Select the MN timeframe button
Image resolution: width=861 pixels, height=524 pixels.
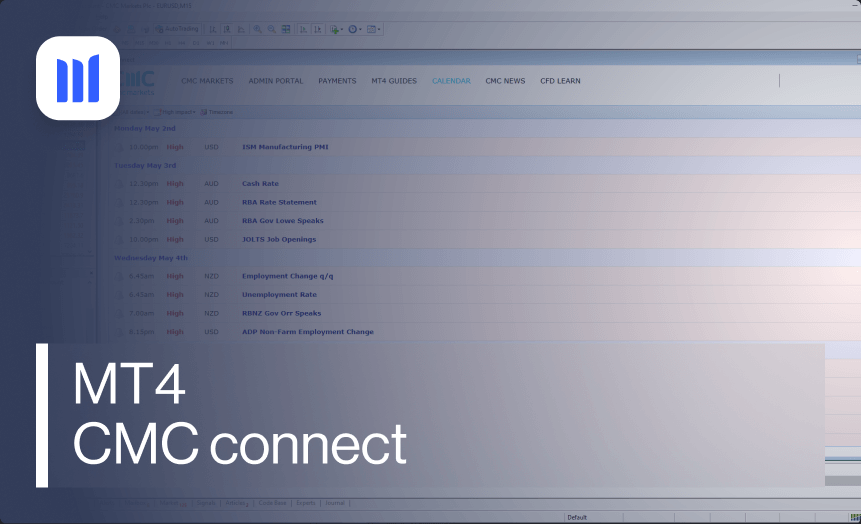pyautogui.click(x=224, y=43)
